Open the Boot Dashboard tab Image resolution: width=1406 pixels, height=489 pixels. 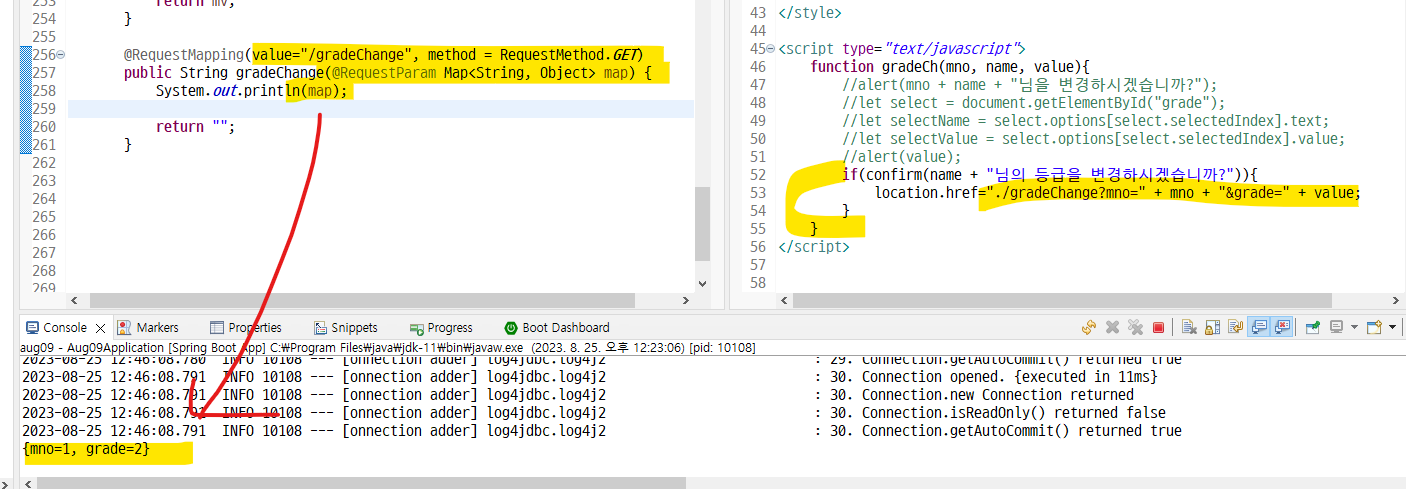[556, 327]
